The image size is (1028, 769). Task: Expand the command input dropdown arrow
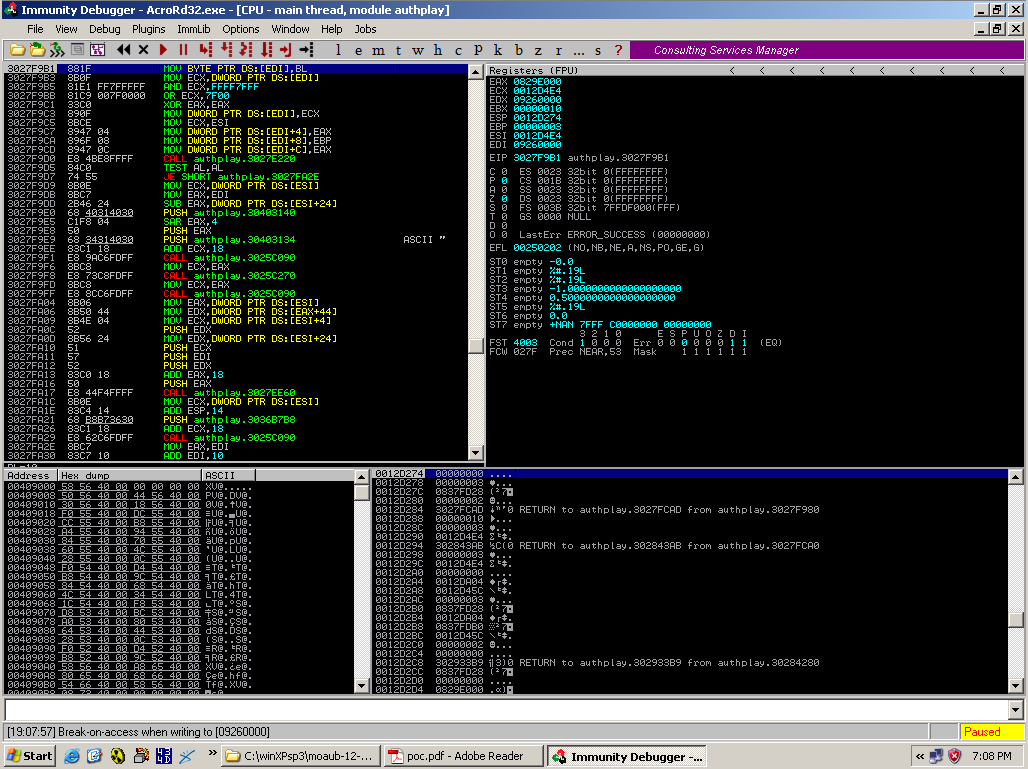click(1015, 709)
